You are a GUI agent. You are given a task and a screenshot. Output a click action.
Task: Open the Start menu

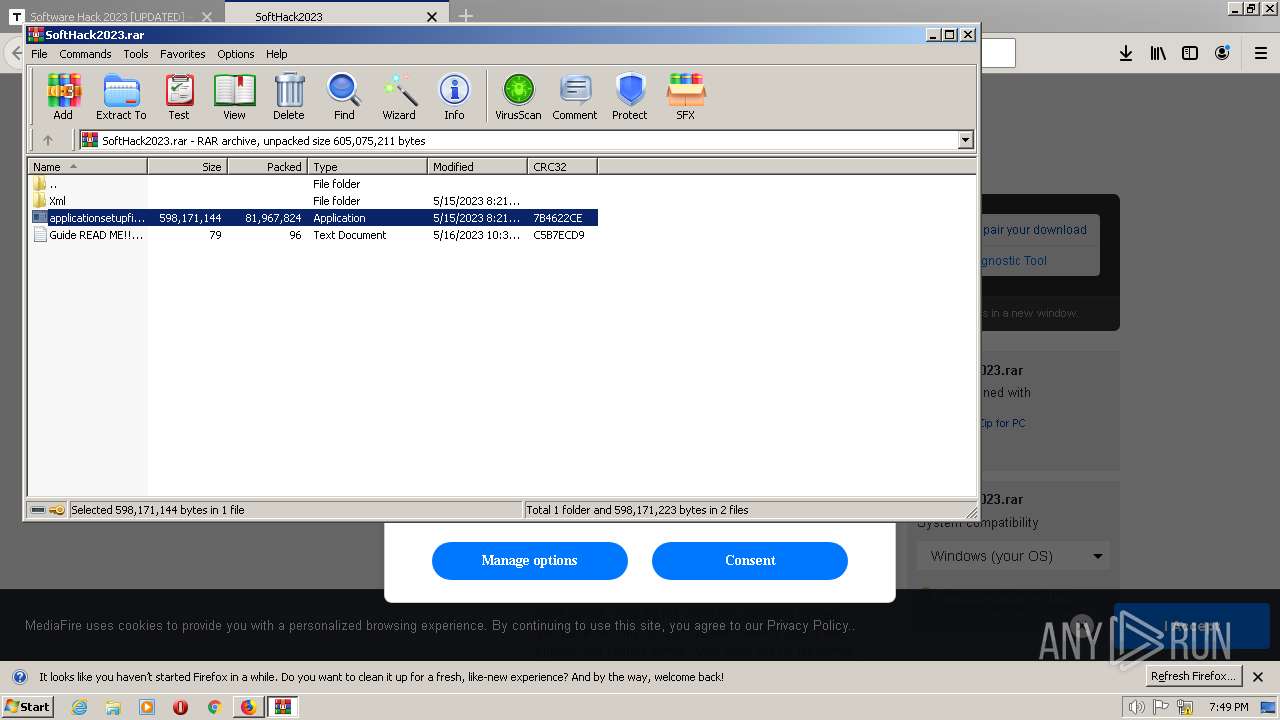pyautogui.click(x=27, y=707)
